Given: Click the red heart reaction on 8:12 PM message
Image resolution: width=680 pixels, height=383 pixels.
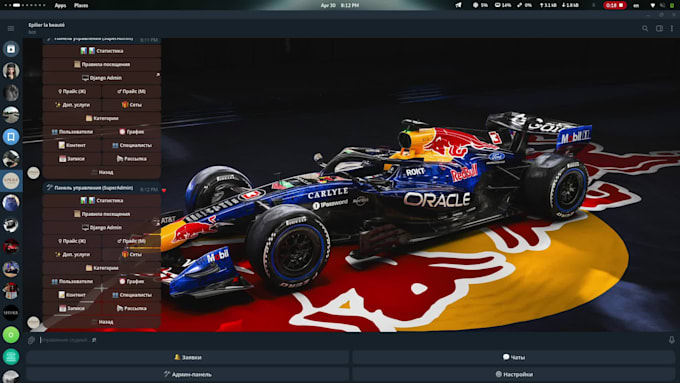Looking at the screenshot, I should point(164,190).
